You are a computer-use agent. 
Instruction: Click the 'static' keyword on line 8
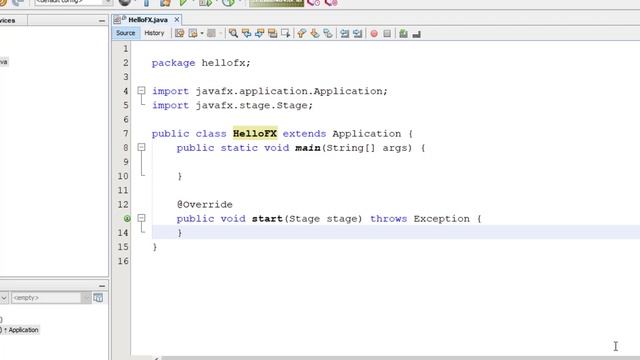point(239,148)
